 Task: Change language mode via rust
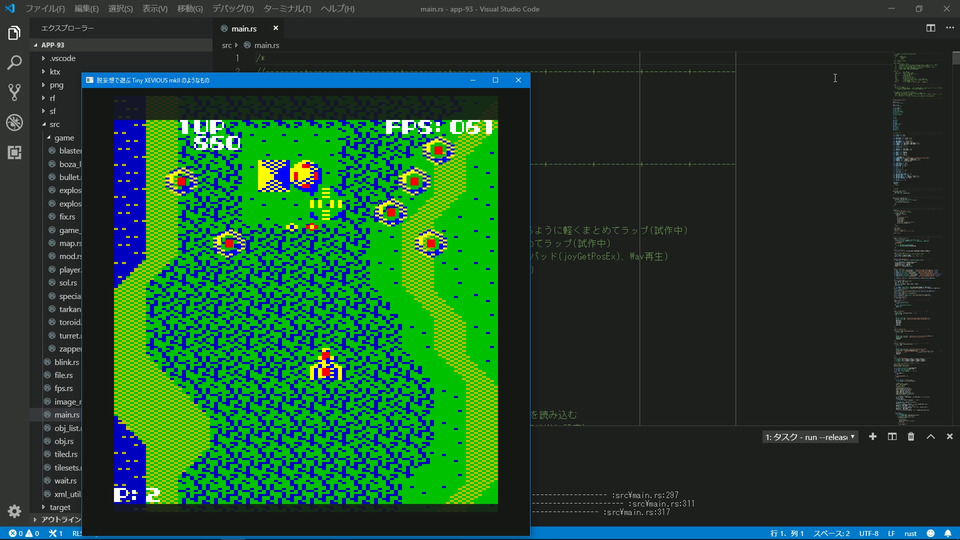(x=910, y=533)
